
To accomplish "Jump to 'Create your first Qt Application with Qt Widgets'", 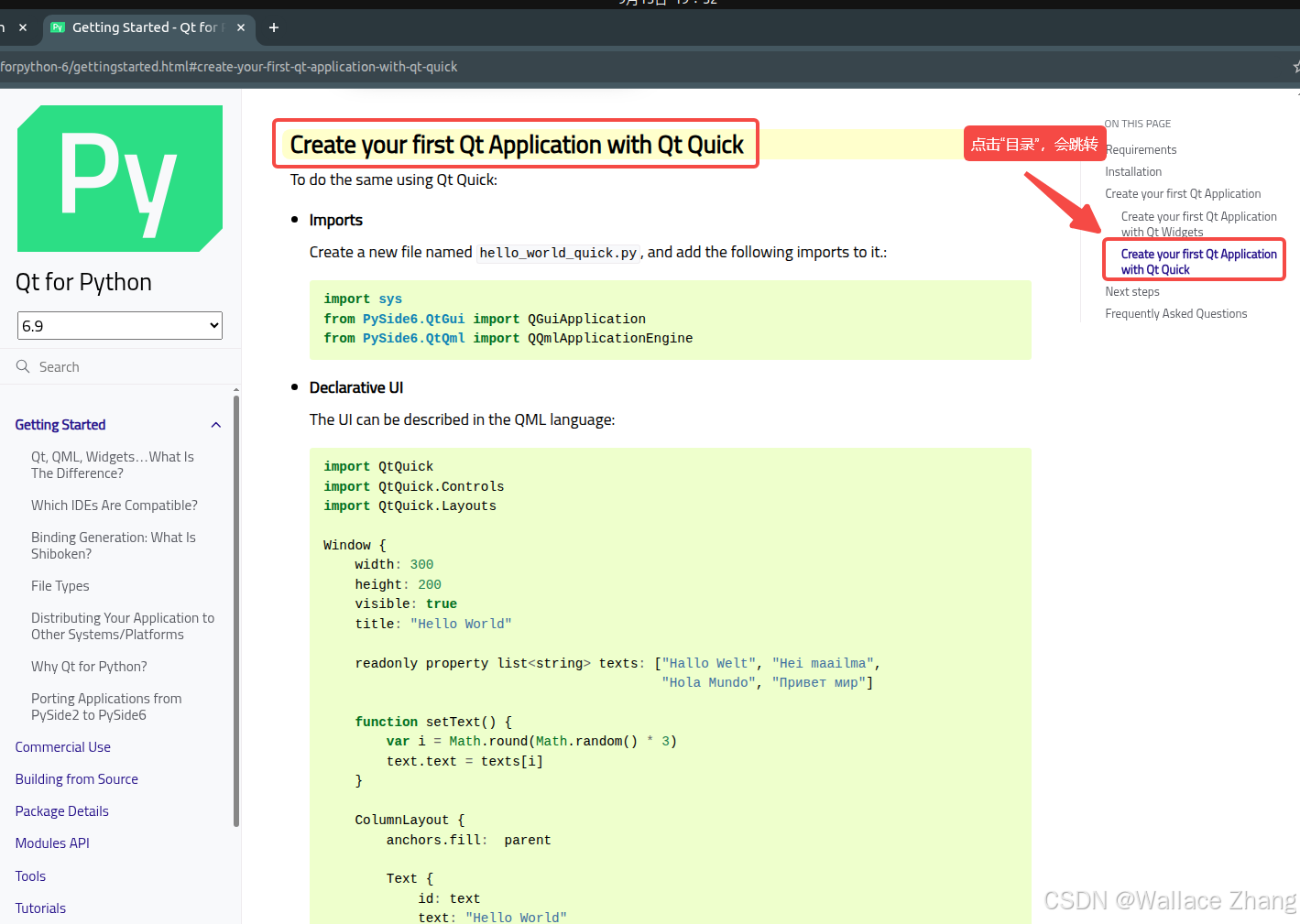I will click(1198, 224).
